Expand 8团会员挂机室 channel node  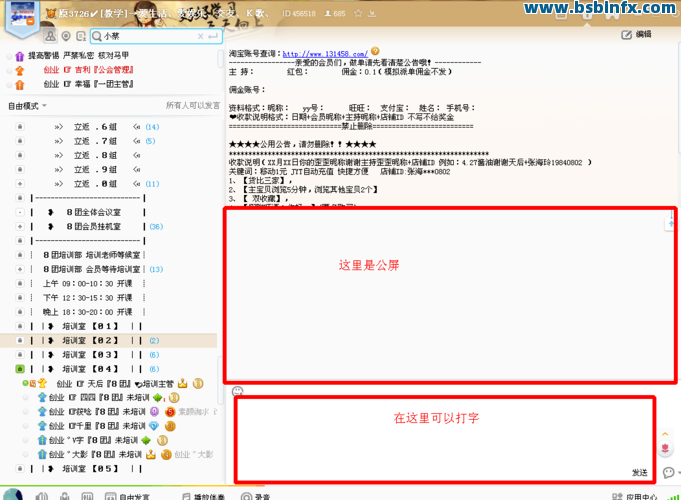(19, 227)
